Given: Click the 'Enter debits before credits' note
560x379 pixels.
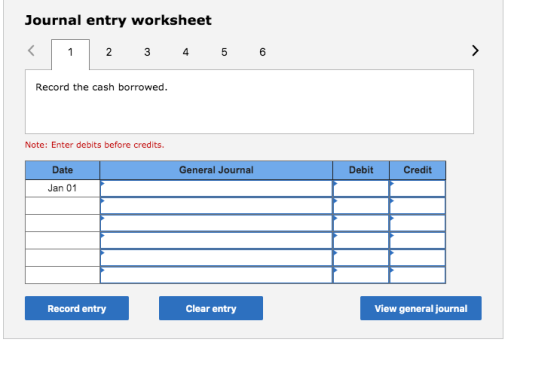Looking at the screenshot, I should pyautogui.click(x=95, y=145).
